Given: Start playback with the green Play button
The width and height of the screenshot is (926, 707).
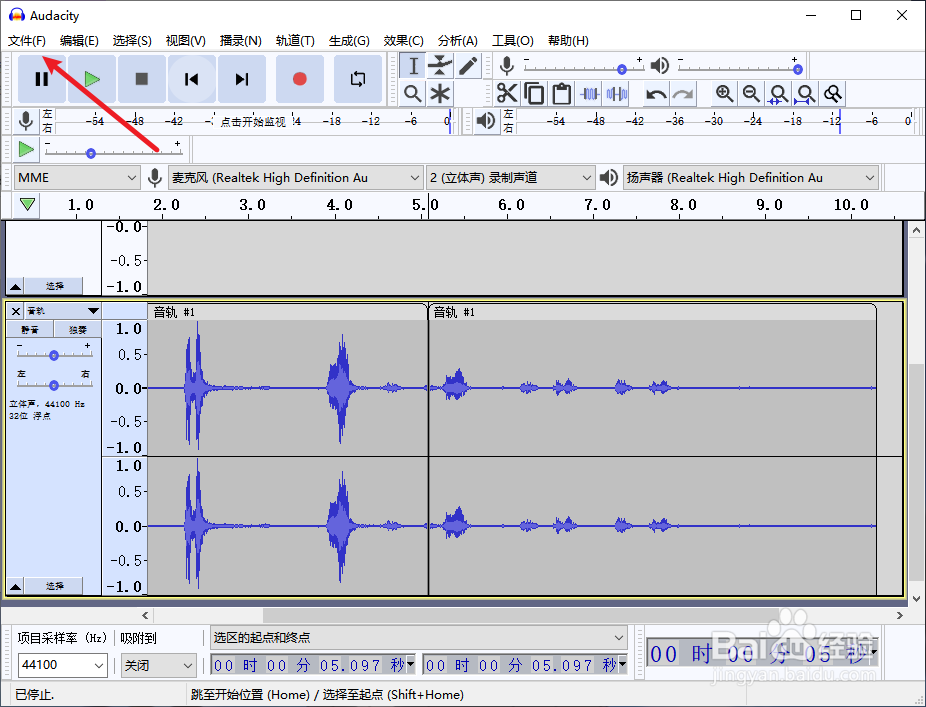Looking at the screenshot, I should click(x=92, y=79).
